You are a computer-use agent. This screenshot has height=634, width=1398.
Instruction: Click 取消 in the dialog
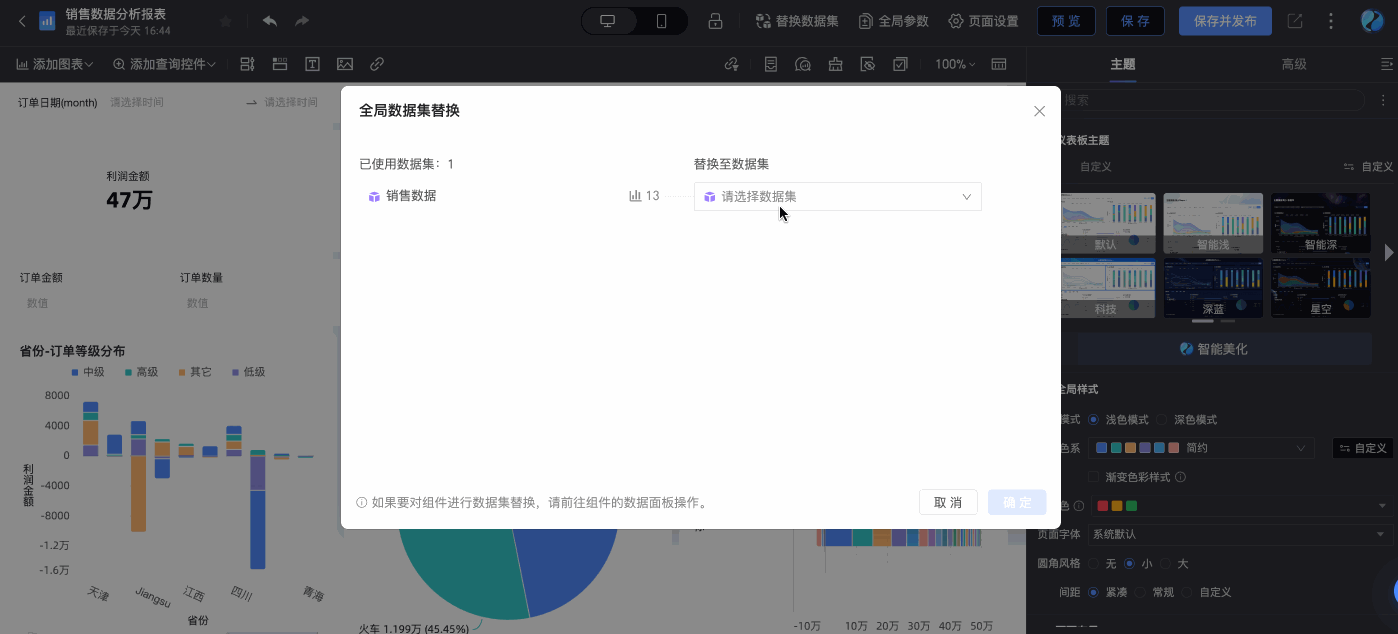click(x=948, y=502)
